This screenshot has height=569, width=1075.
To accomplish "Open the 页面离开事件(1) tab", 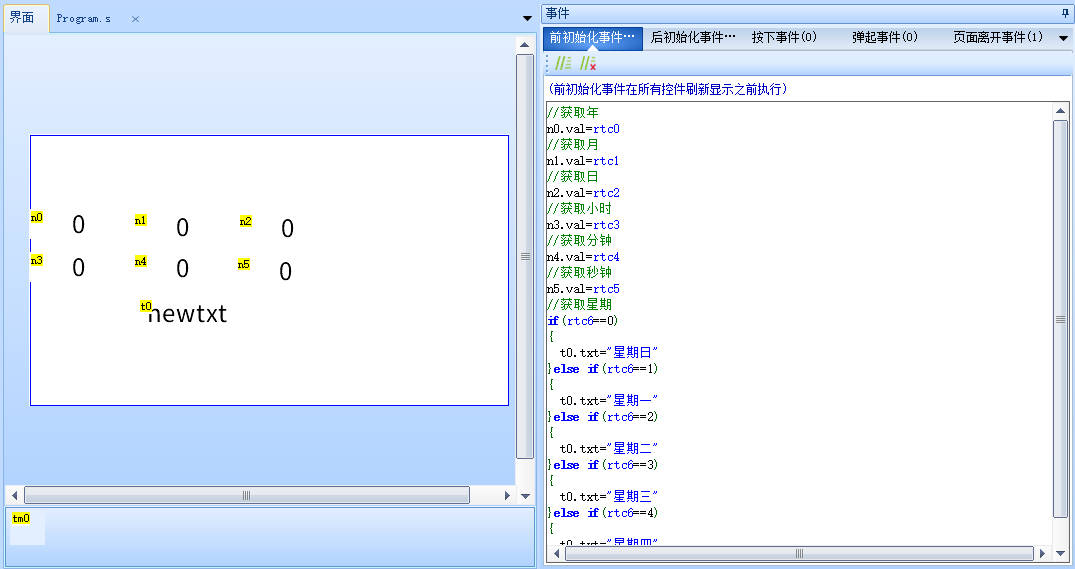I will coord(997,38).
